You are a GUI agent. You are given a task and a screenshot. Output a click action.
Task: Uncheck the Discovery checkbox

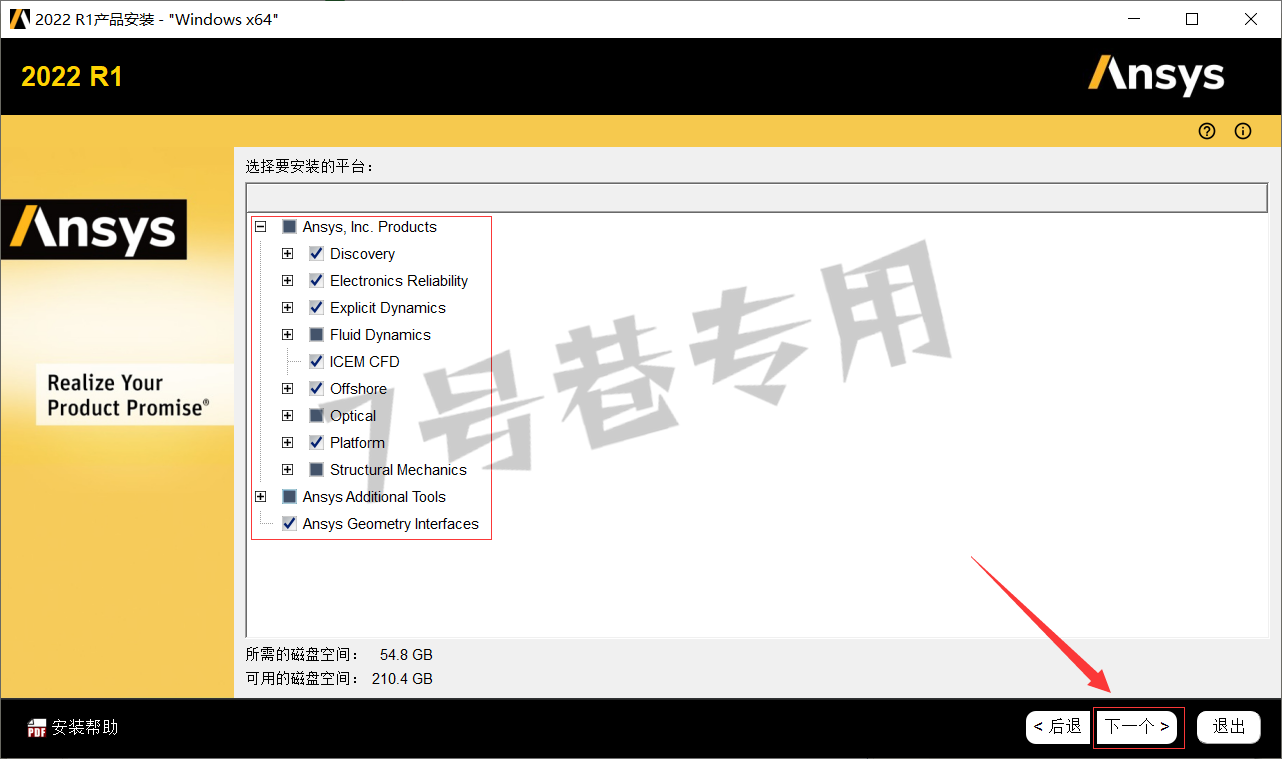(316, 254)
